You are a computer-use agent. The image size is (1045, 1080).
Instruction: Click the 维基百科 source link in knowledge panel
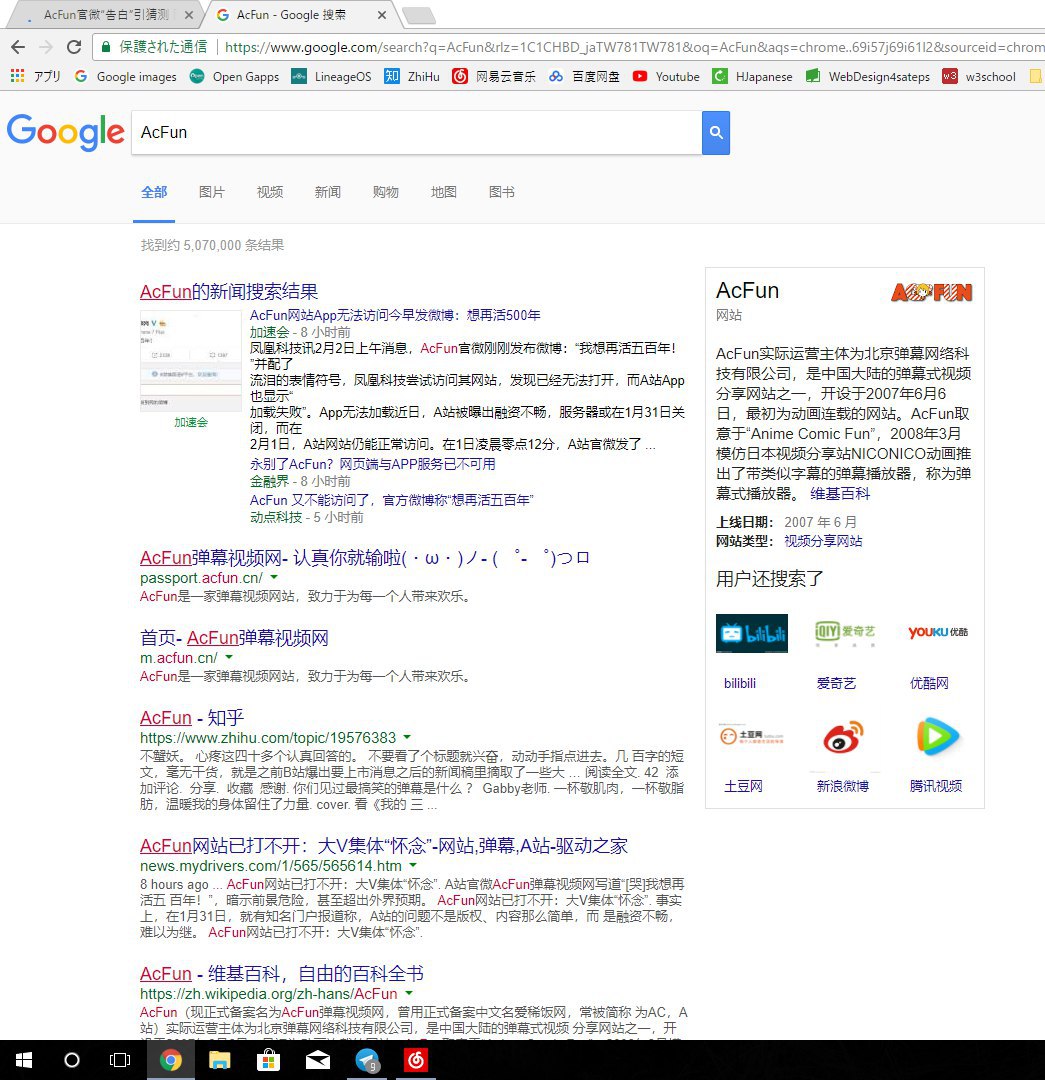[x=840, y=494]
